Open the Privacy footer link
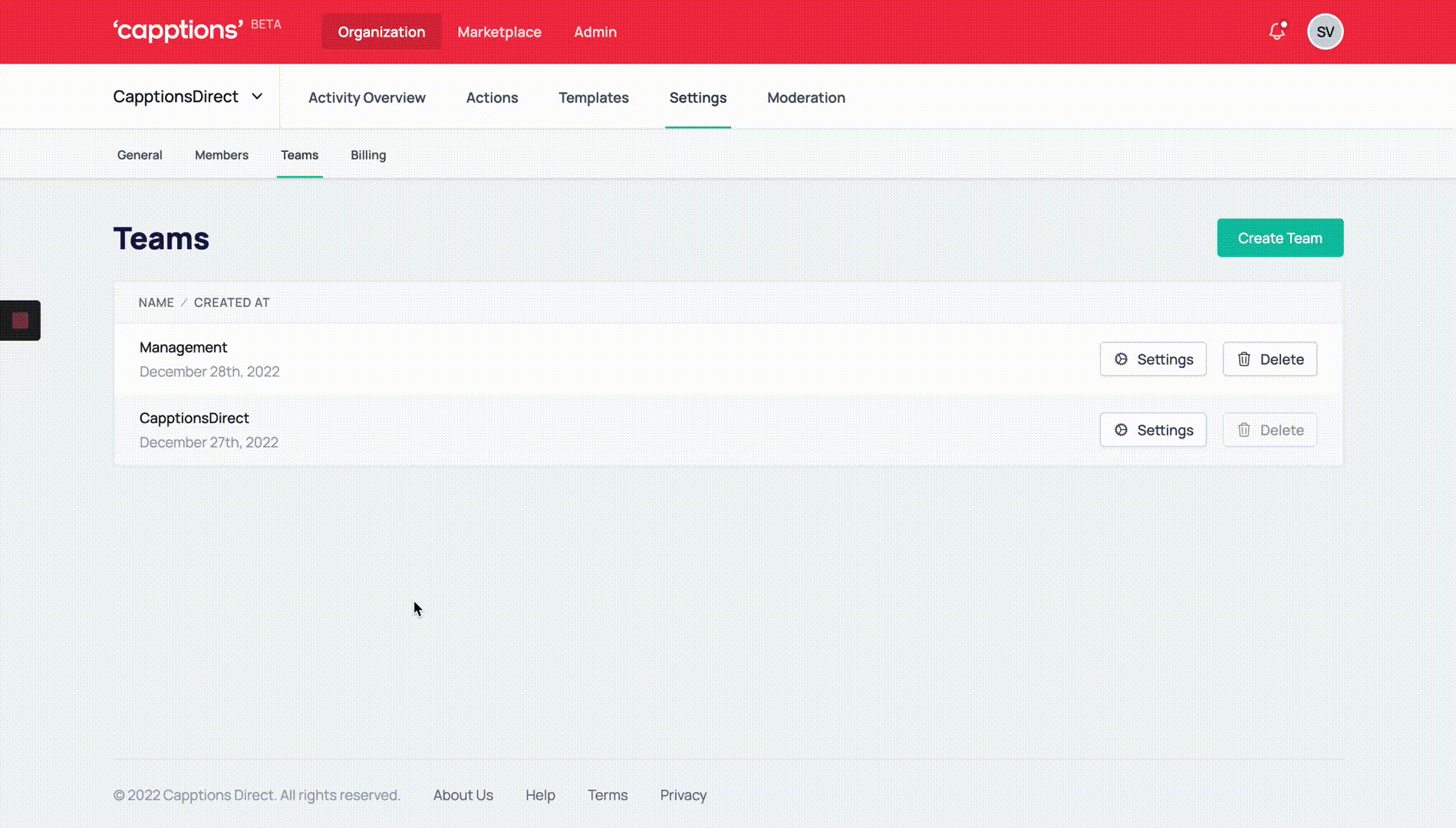 pos(683,795)
